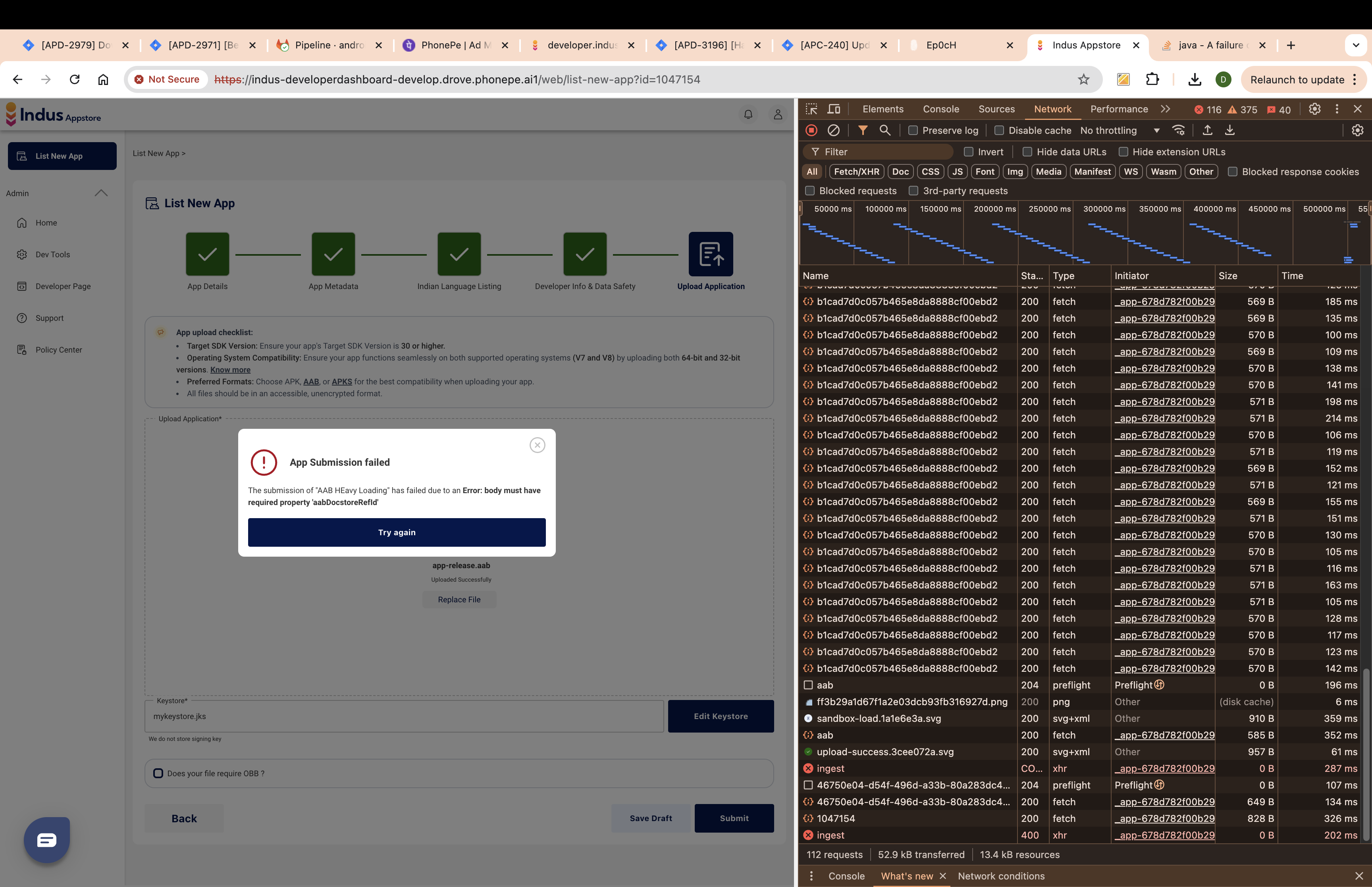Image resolution: width=1372 pixels, height=887 pixels.
Task: Click the Fetch/XHR filter icon in DevTools
Action: point(857,171)
